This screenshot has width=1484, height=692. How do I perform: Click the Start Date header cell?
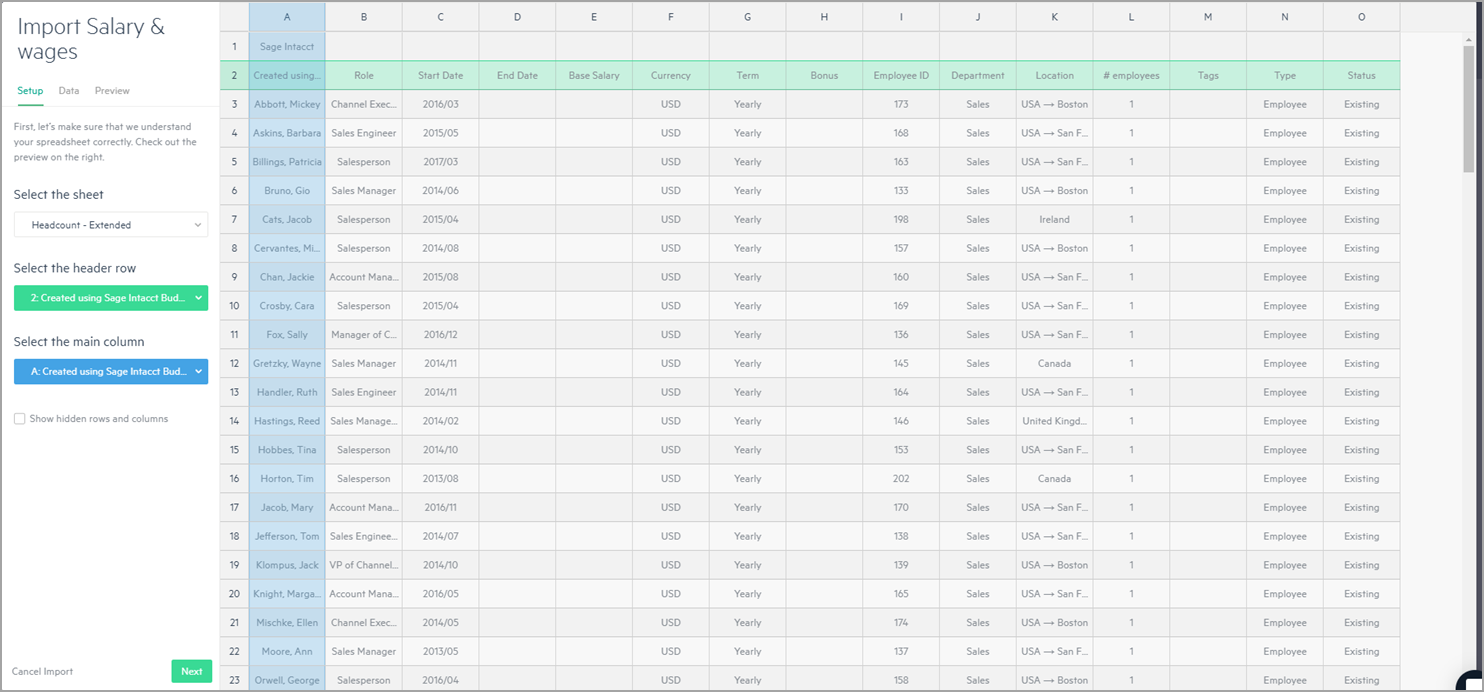point(441,75)
